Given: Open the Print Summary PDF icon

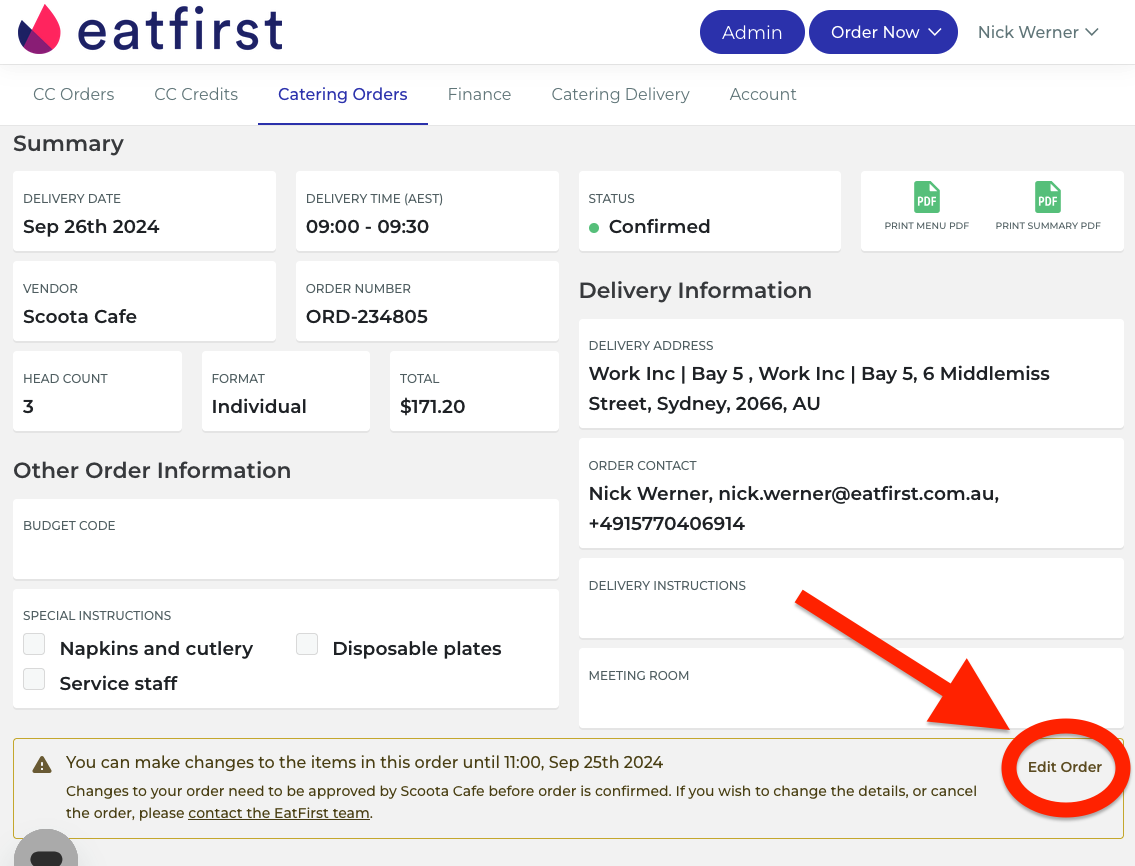Looking at the screenshot, I should (x=1047, y=197).
